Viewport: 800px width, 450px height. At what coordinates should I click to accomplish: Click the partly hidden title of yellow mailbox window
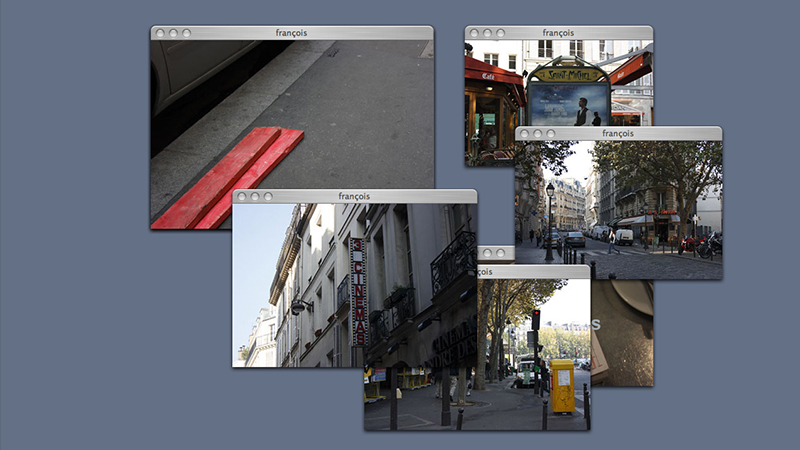click(x=485, y=272)
